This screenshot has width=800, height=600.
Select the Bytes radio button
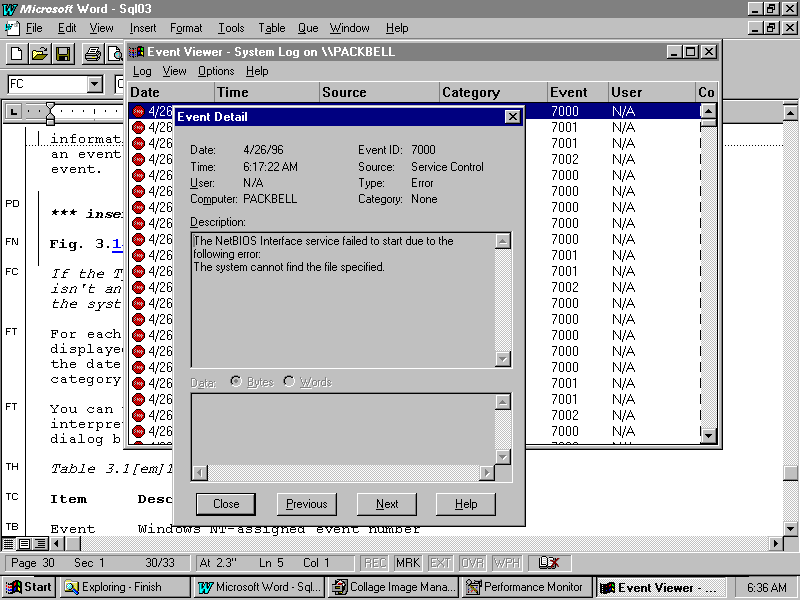pyautogui.click(x=237, y=382)
